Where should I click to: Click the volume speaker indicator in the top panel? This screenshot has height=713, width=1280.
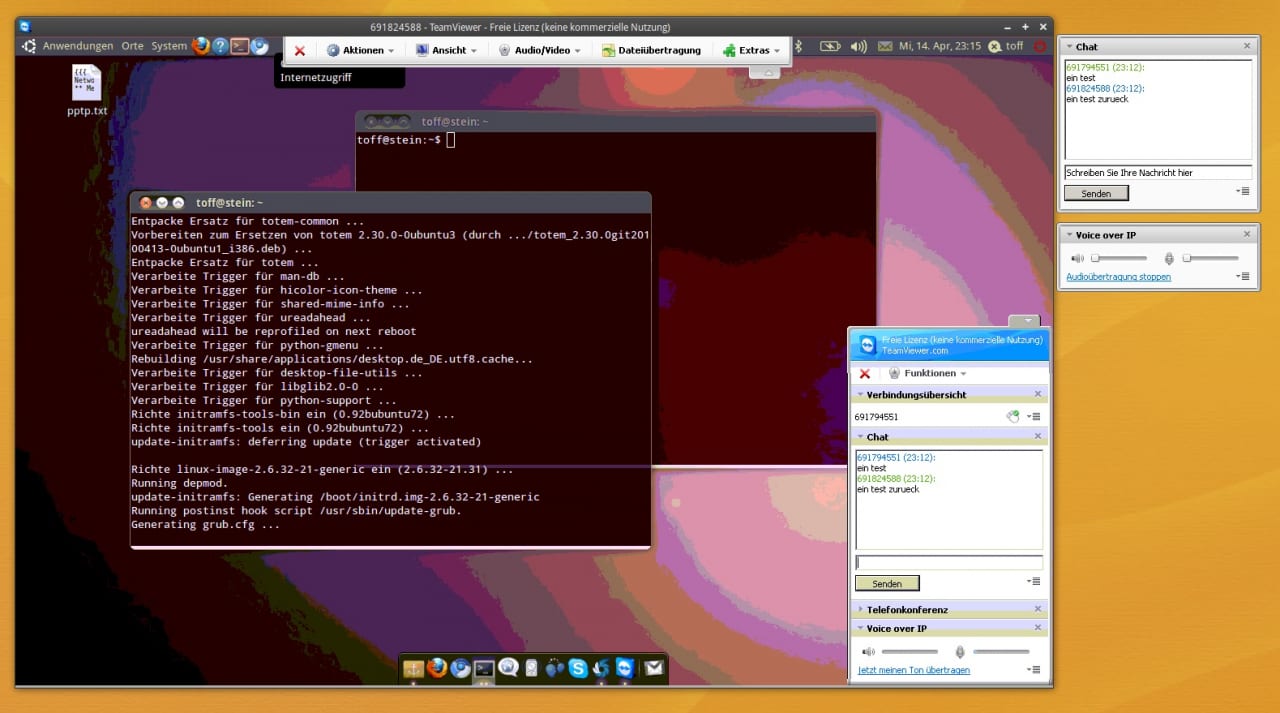coord(859,46)
